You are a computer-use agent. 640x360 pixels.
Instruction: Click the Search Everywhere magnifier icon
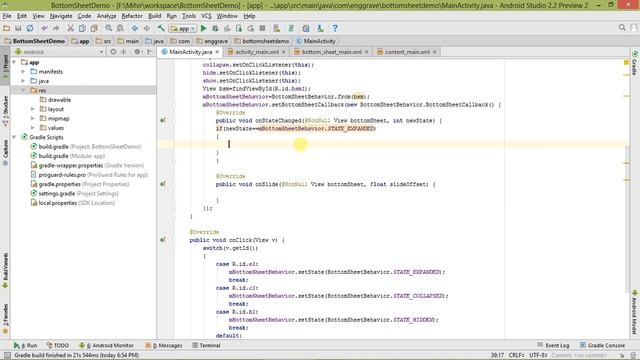(x=622, y=27)
